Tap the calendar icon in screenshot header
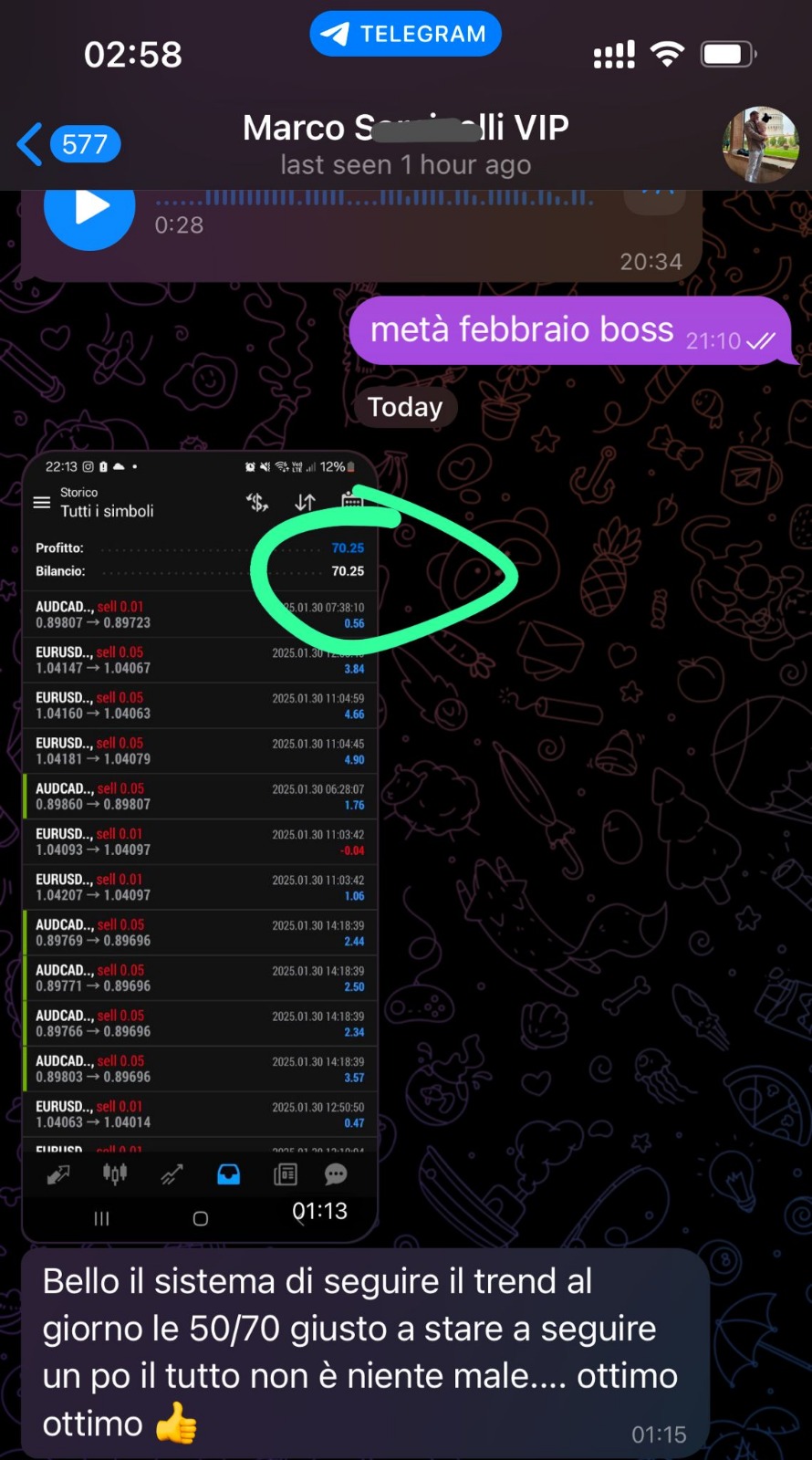 coord(352,500)
